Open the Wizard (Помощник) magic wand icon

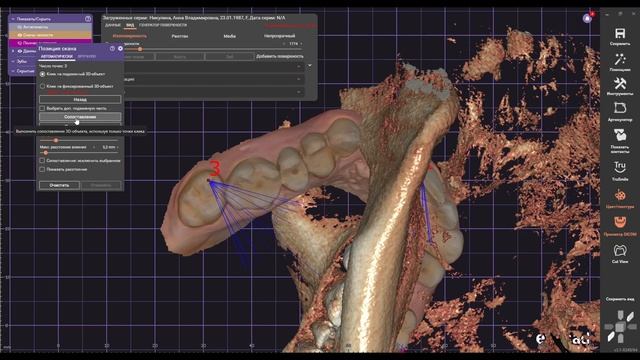620,60
